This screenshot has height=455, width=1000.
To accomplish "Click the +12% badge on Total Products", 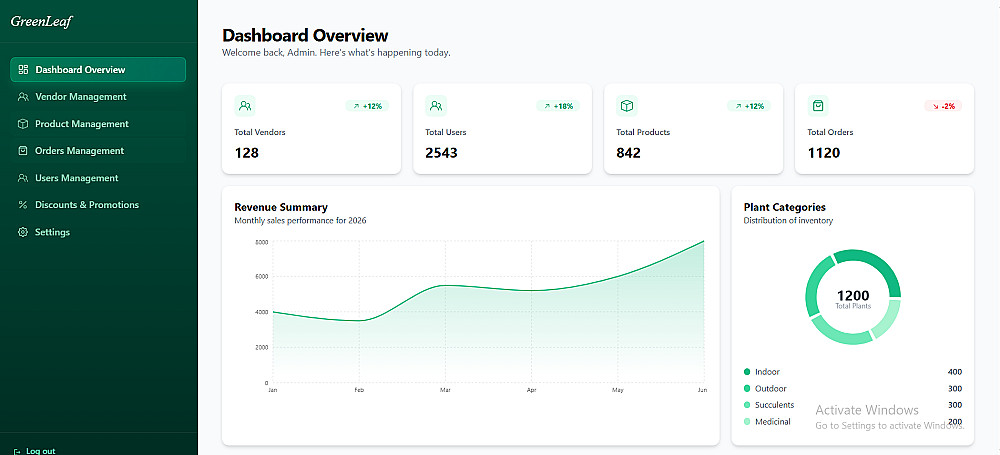I will [749, 106].
